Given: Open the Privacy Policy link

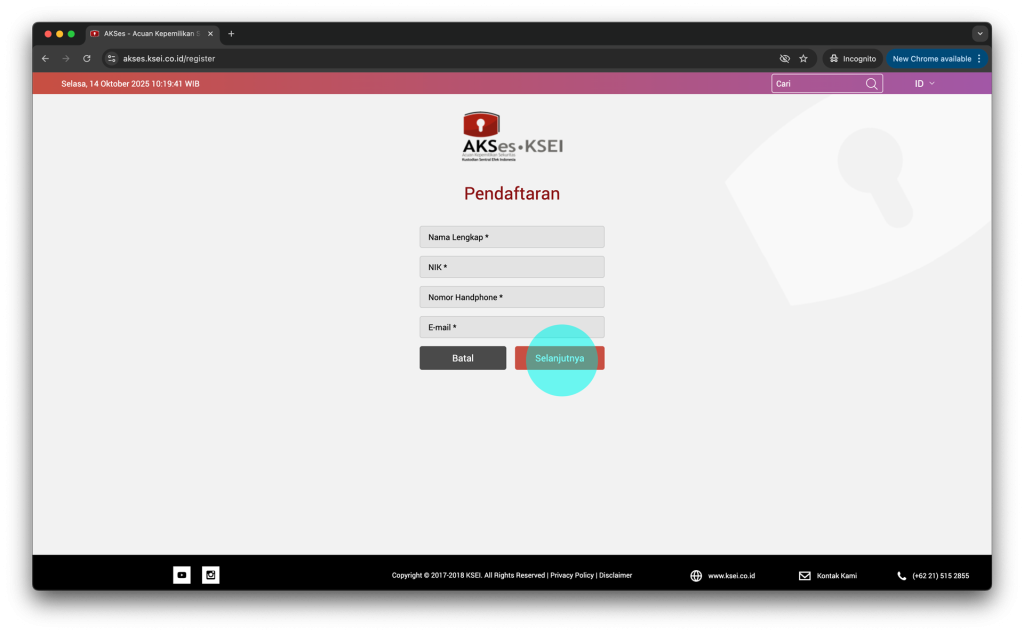Looking at the screenshot, I should point(572,576).
